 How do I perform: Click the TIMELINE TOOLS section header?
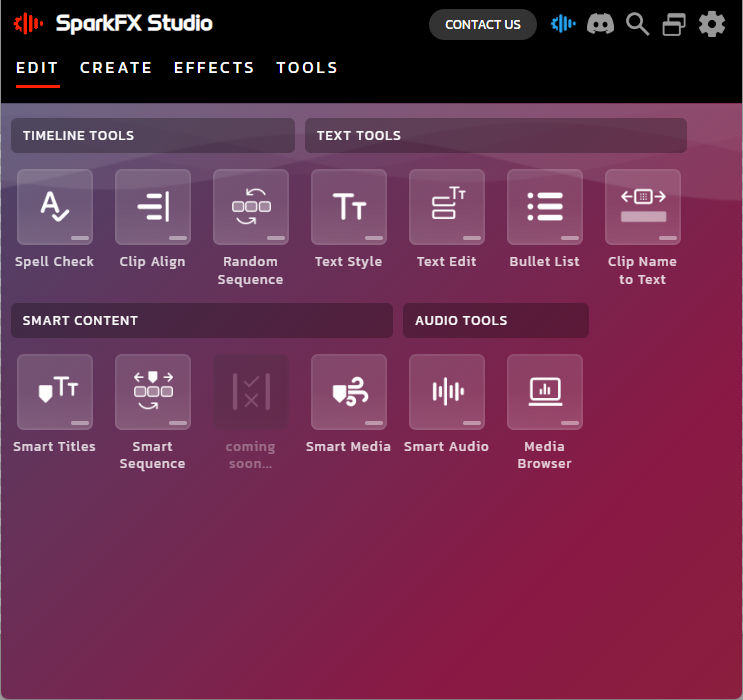(153, 136)
